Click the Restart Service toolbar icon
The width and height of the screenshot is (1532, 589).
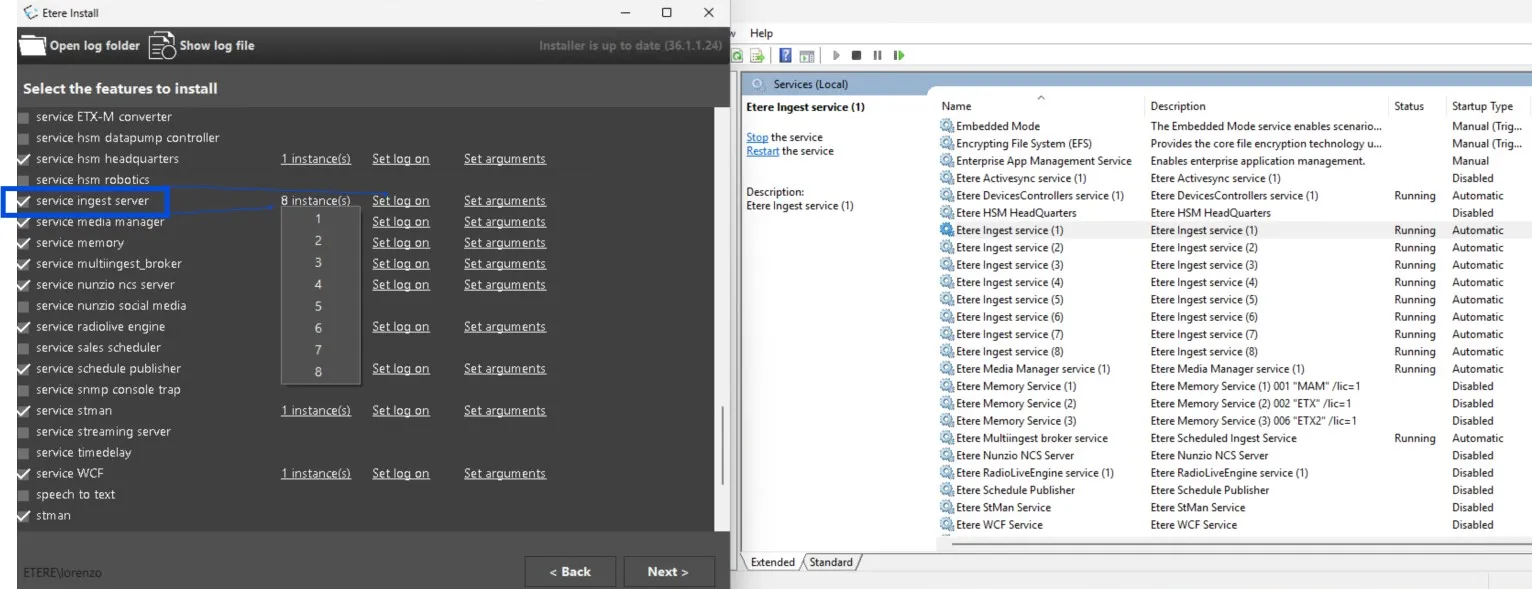tap(899, 56)
